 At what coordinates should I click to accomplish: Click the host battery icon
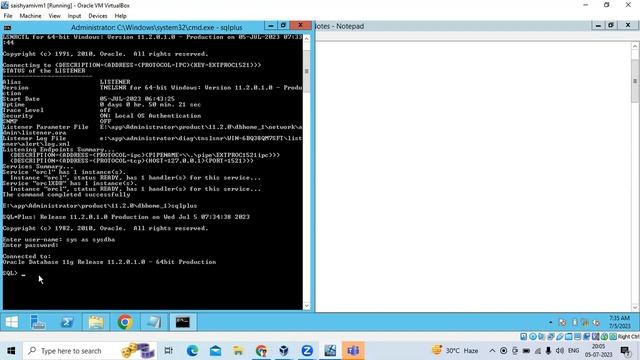click(x=526, y=351)
